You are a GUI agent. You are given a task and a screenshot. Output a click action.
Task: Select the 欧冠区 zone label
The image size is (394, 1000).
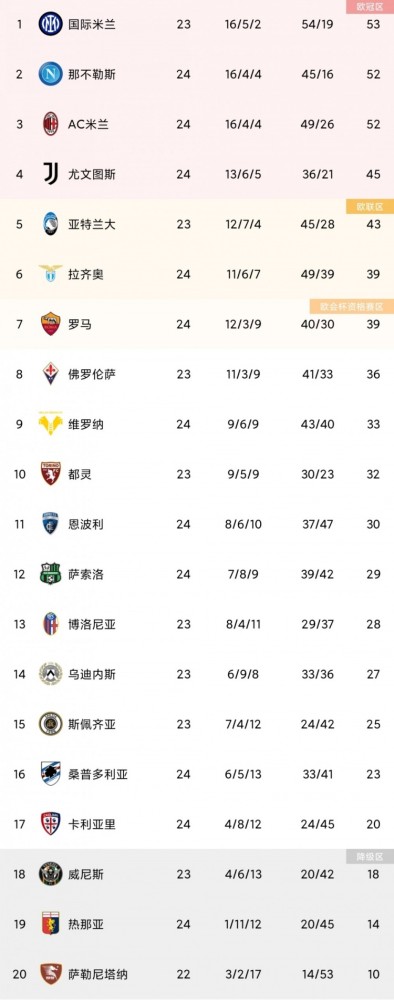(370, 7)
